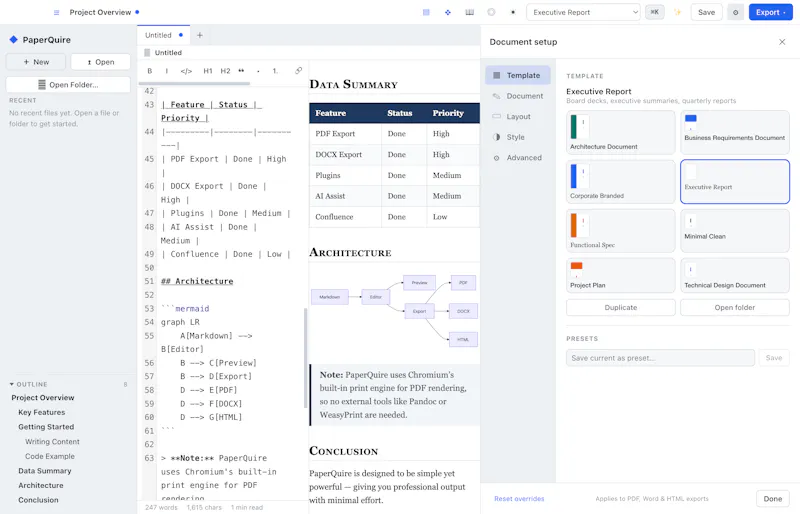Choose the Project Plan template card
The image size is (800, 514).
[x=620, y=275]
